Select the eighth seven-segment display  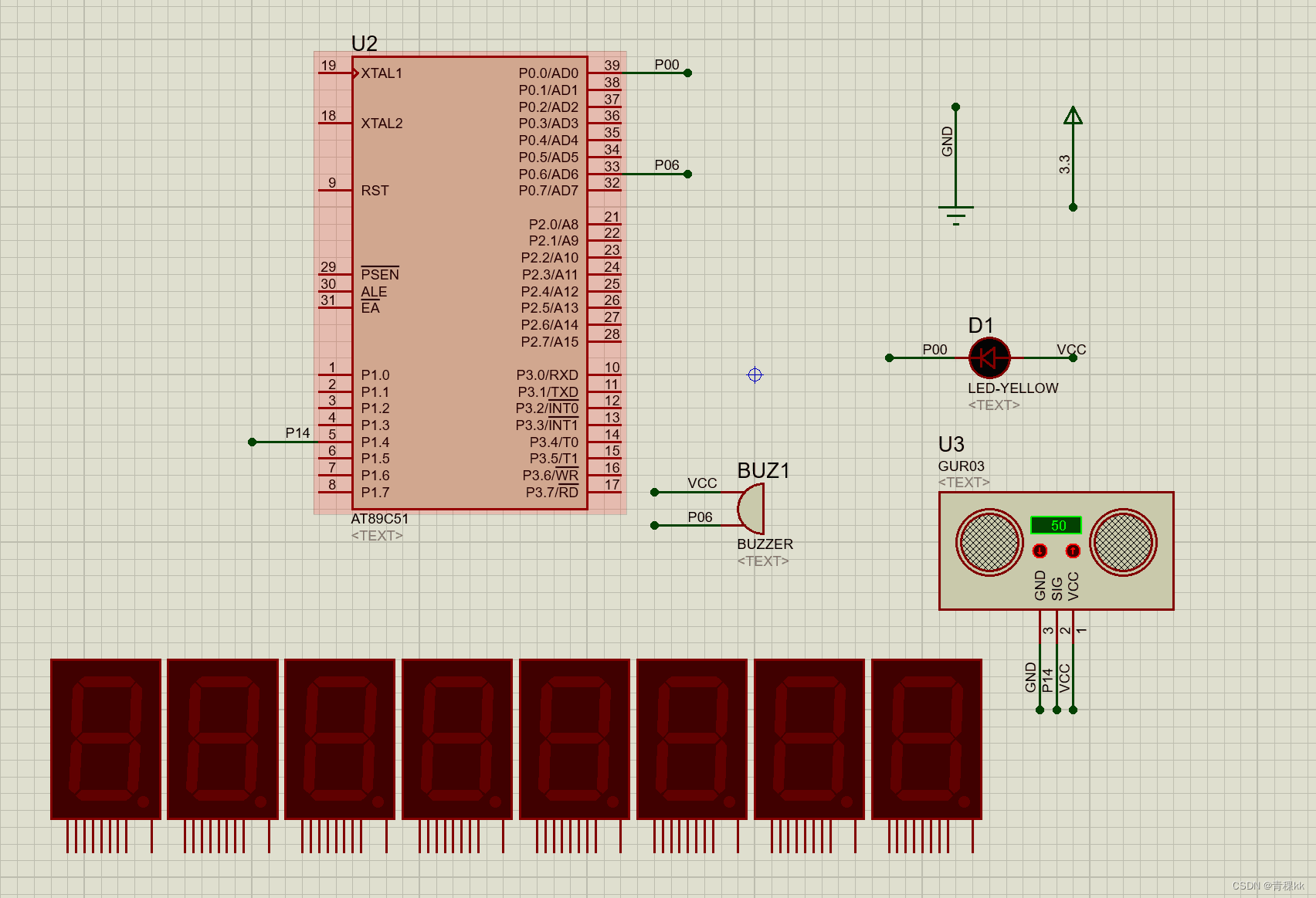928,739
